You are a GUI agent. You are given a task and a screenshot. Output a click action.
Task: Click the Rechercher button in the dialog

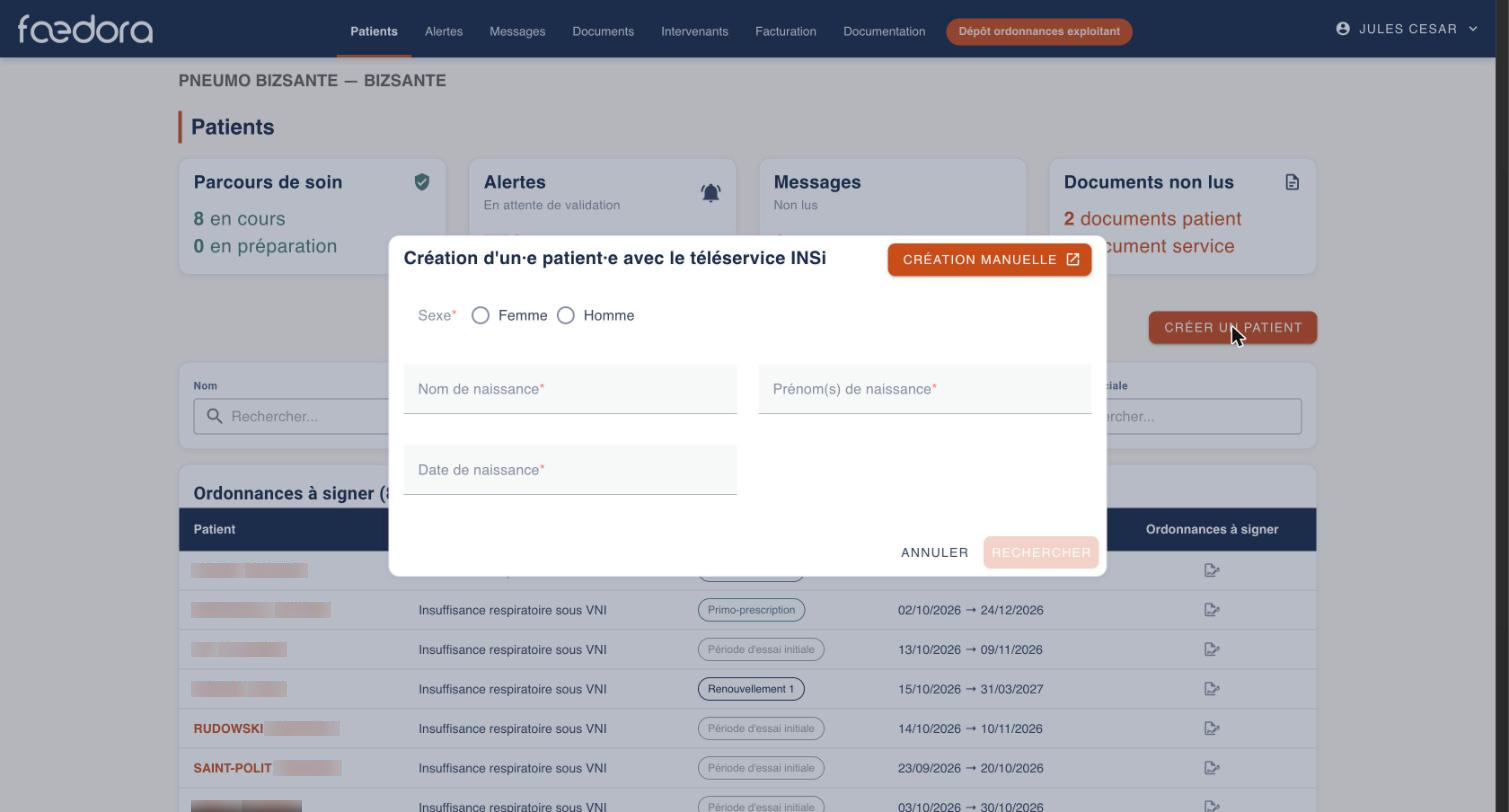coord(1041,553)
